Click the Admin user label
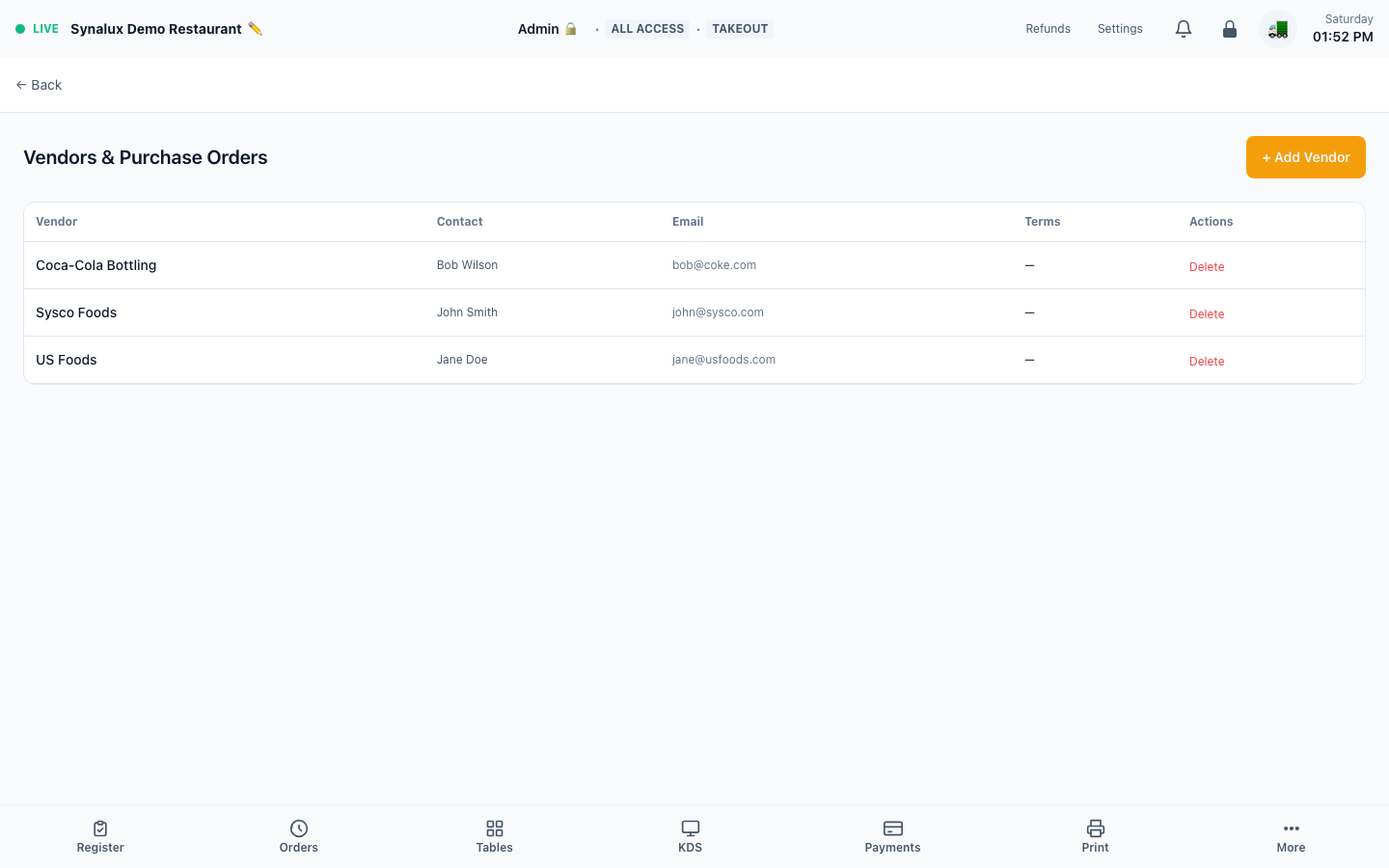The image size is (1389, 868). [x=538, y=29]
